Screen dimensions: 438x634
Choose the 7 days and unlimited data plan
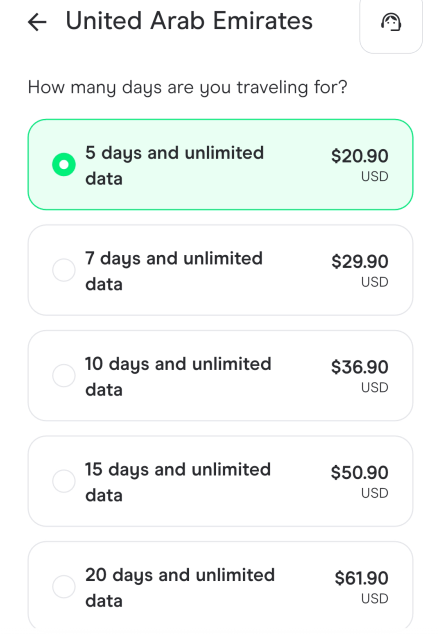[x=220, y=270]
